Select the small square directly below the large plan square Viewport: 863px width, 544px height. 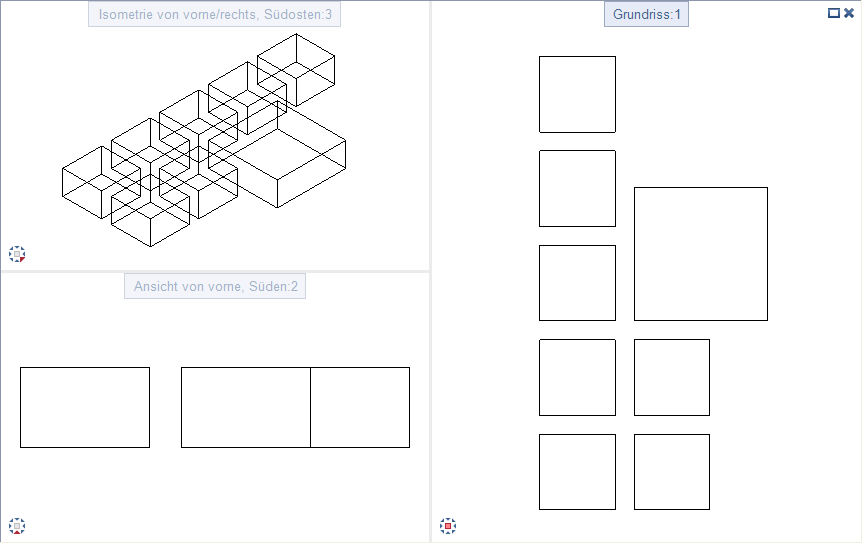(672, 377)
